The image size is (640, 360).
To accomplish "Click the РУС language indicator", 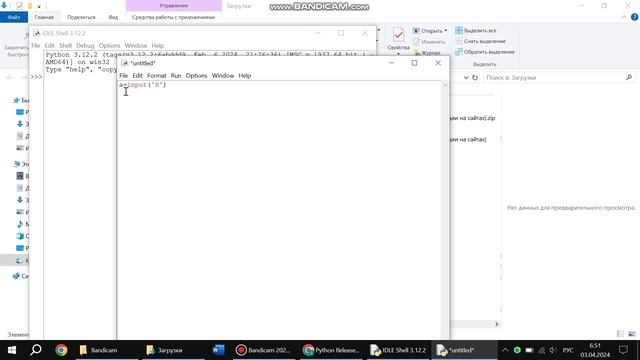I will (568, 350).
